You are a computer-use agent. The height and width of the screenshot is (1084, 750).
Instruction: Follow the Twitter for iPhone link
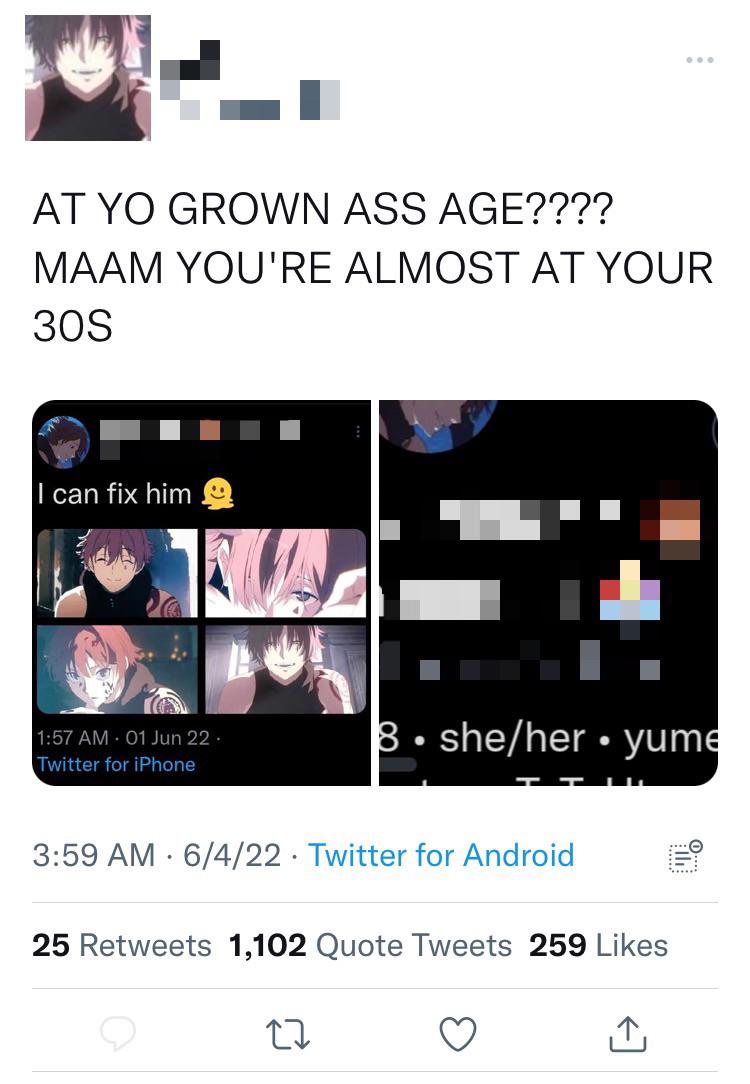(116, 765)
